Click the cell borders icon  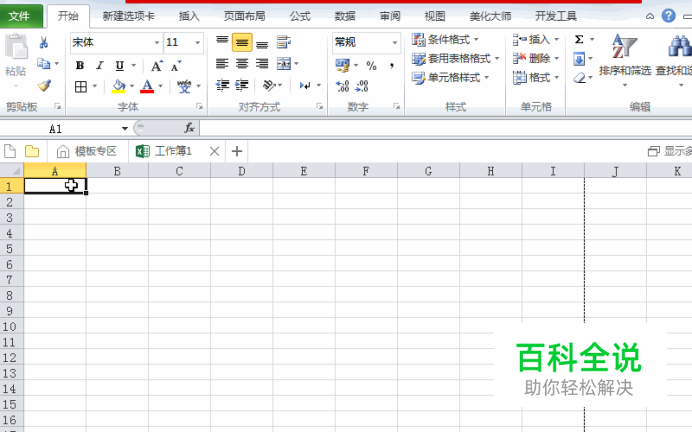(81, 86)
